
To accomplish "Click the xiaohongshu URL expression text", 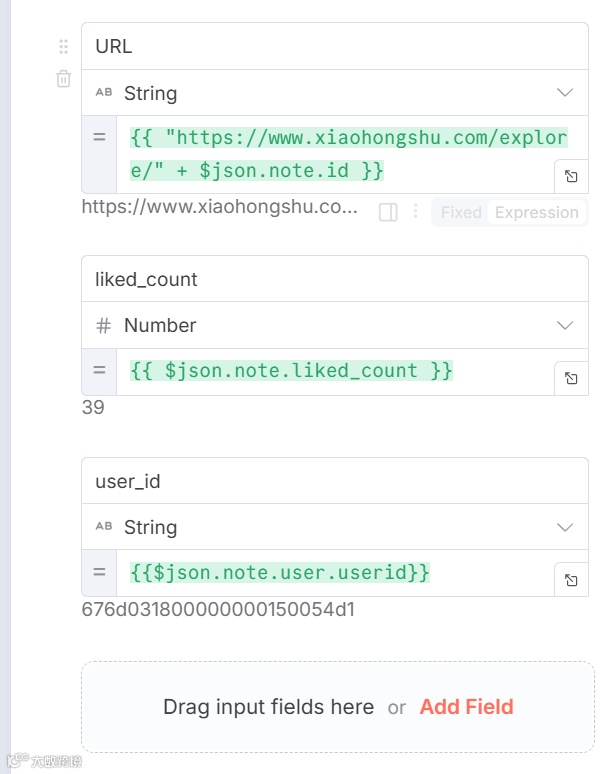I will 348,154.
